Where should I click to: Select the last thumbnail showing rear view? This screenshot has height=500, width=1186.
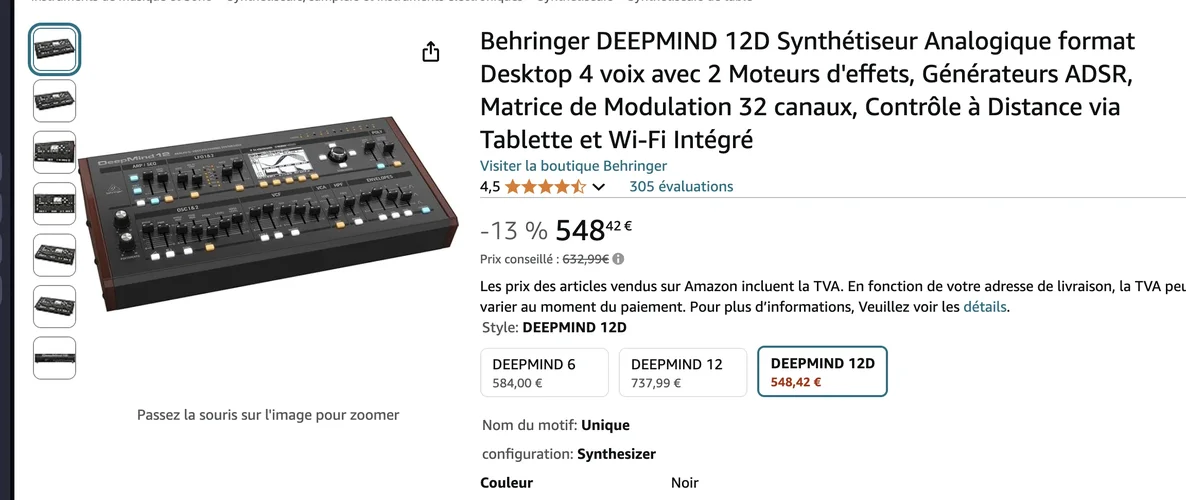pyautogui.click(x=55, y=357)
